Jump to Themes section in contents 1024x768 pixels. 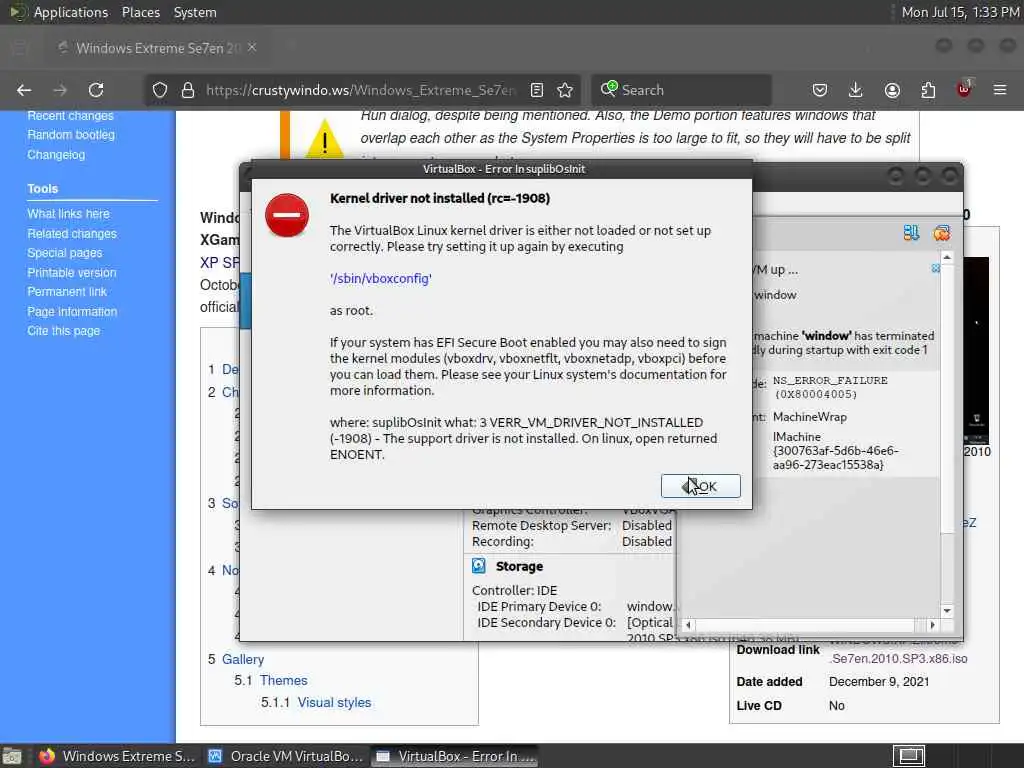click(x=283, y=680)
